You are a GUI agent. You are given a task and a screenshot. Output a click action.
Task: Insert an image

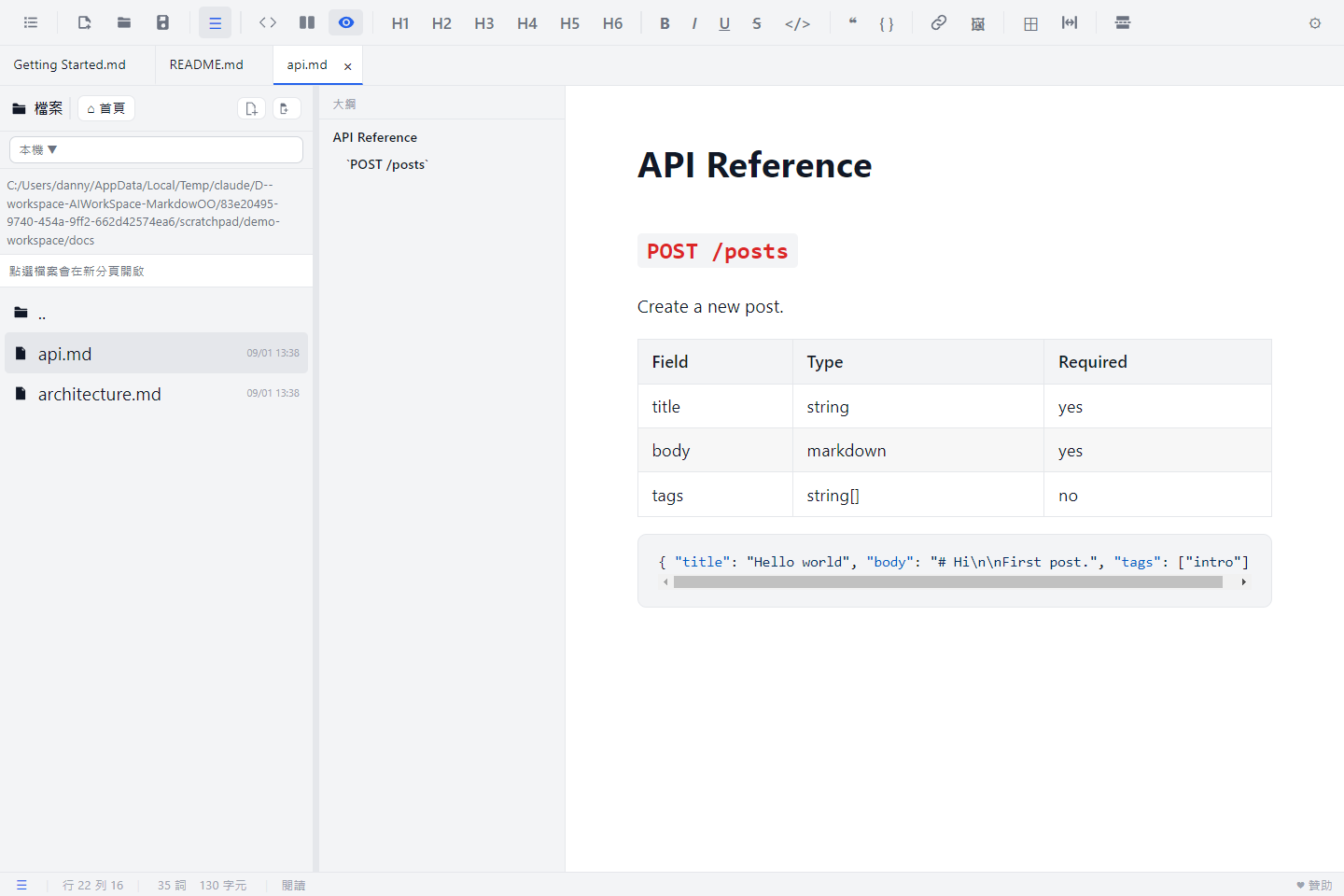click(978, 23)
